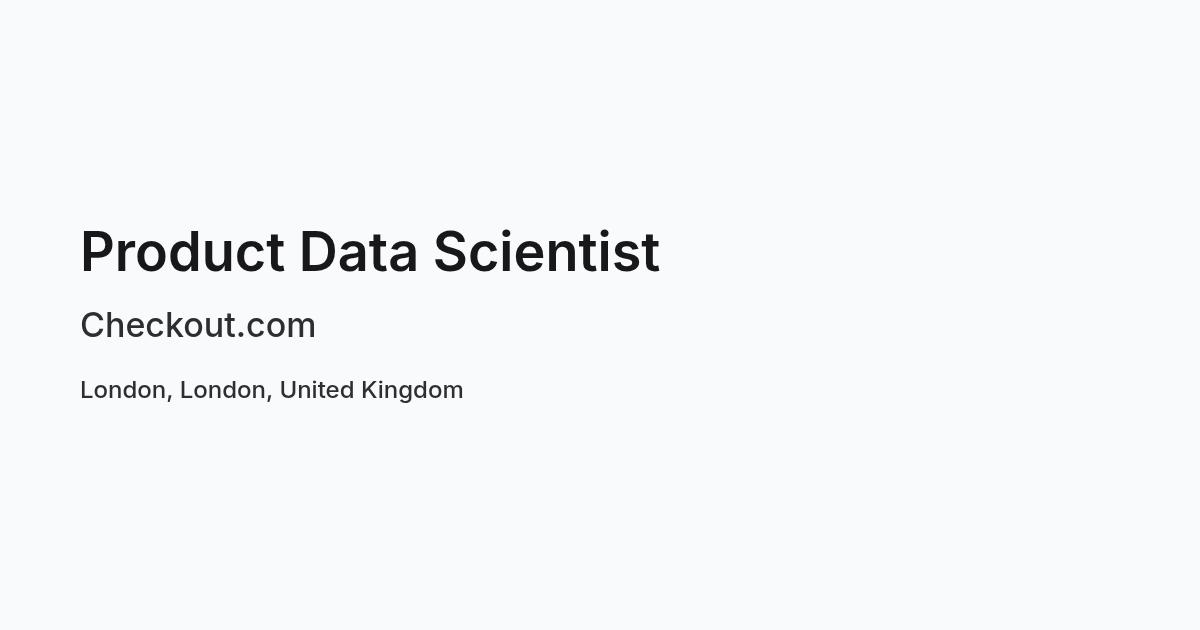The width and height of the screenshot is (1200, 630).
Task: Click the .com part of Checkout.com
Action: coord(277,328)
